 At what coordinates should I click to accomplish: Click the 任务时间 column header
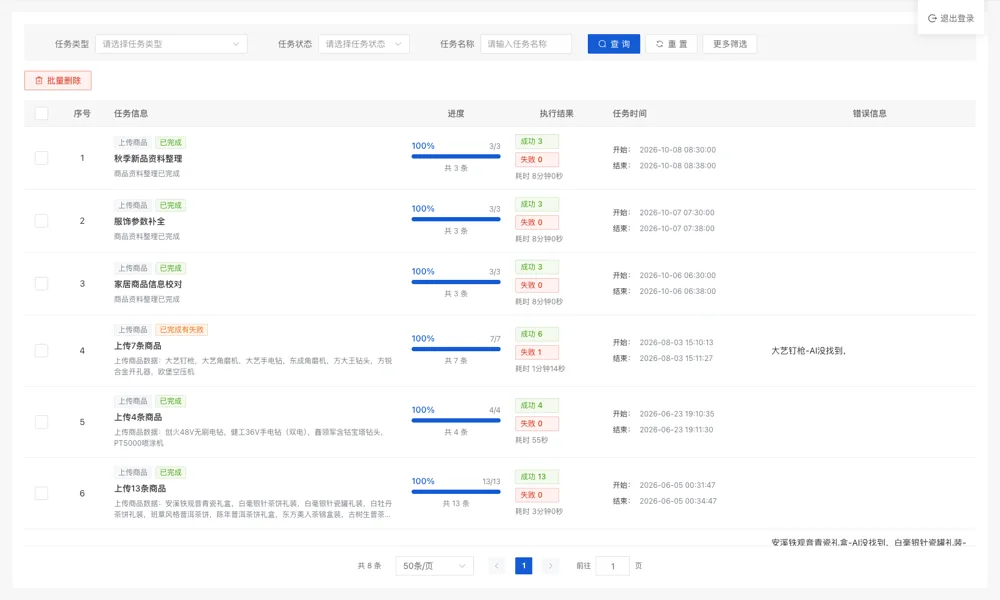coord(629,113)
